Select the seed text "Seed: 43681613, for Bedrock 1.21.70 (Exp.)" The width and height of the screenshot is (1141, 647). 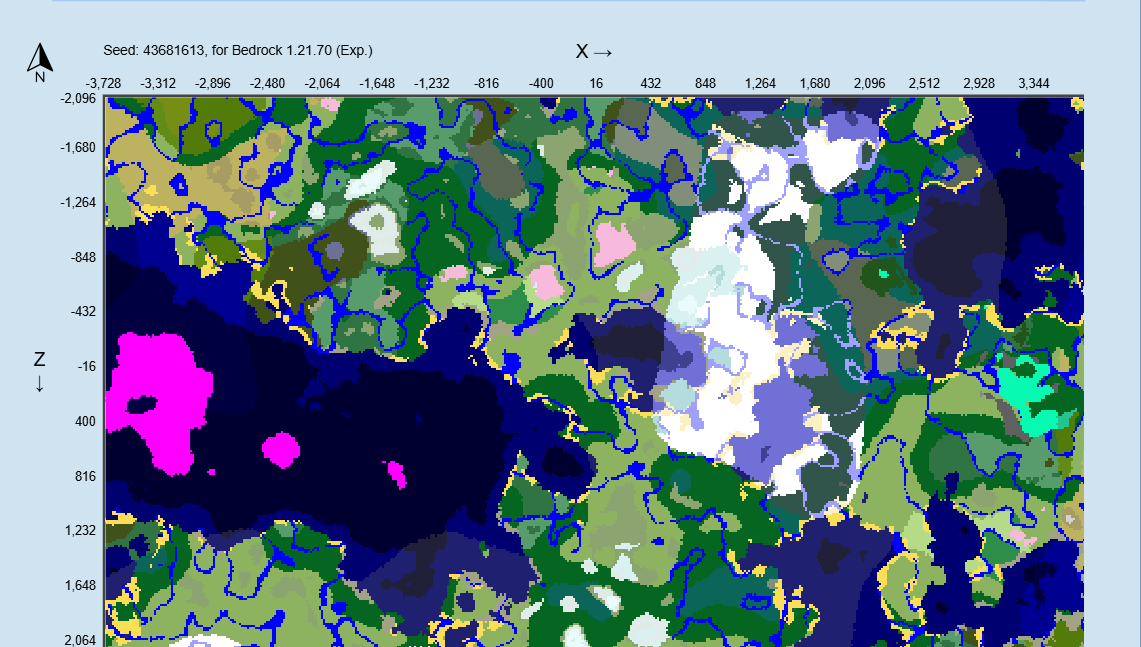coord(238,50)
